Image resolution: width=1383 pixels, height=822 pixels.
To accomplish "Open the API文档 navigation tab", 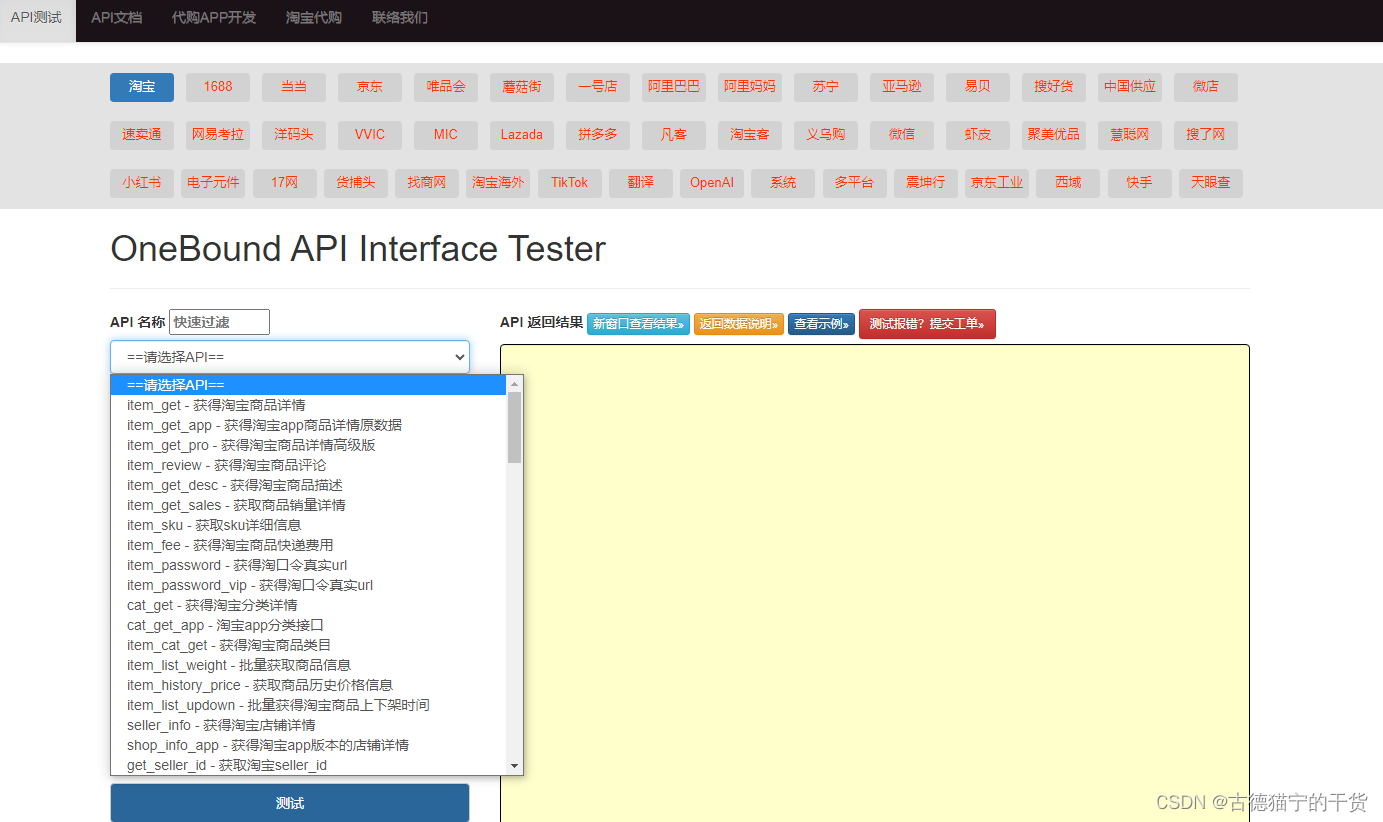I will click(x=116, y=19).
